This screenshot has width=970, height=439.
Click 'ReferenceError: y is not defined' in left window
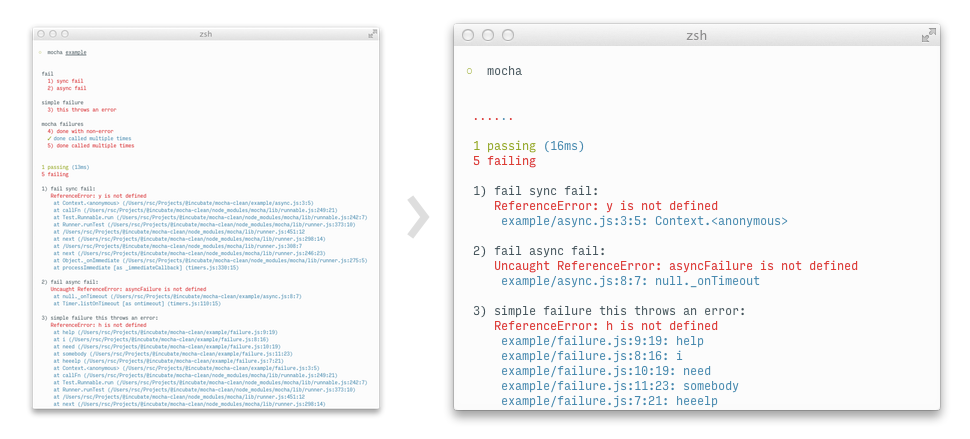click(x=98, y=196)
